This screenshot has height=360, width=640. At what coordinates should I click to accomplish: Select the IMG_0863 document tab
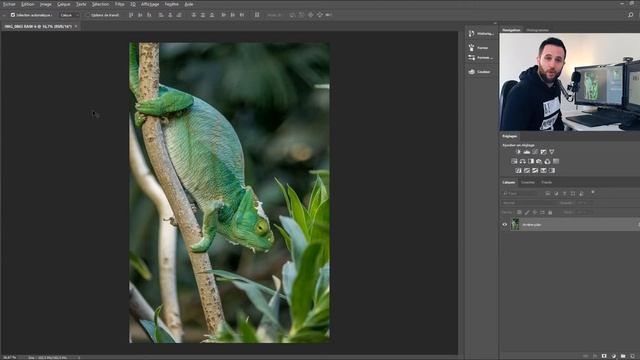pos(38,26)
